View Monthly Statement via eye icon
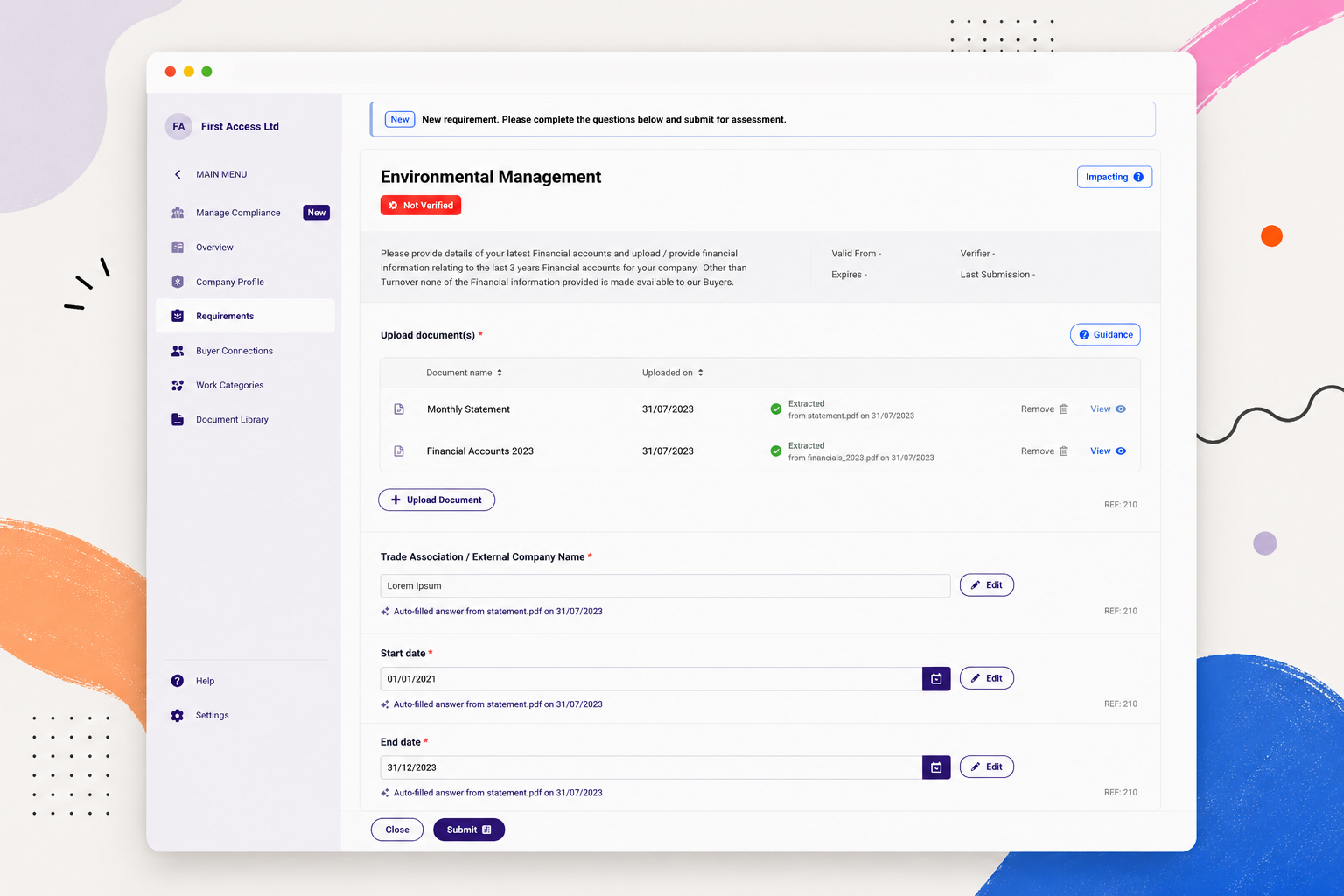This screenshot has width=1344, height=896. [x=1121, y=409]
